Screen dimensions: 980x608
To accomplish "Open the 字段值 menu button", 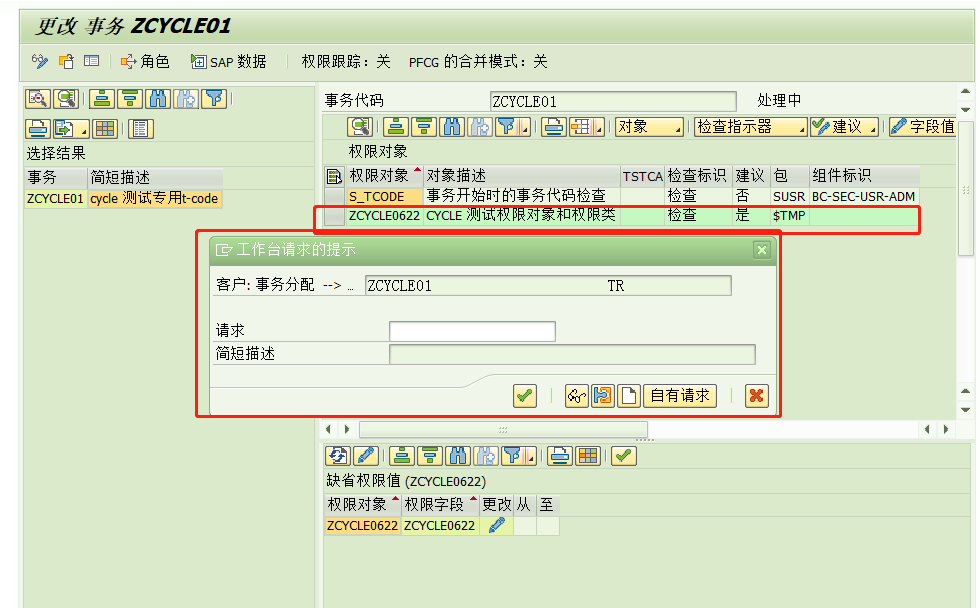I will [921, 127].
